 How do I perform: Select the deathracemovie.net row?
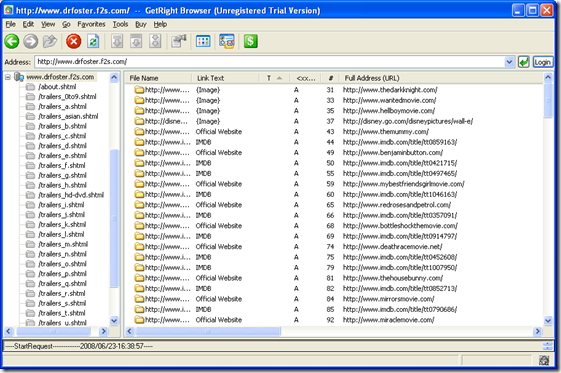click(x=334, y=247)
